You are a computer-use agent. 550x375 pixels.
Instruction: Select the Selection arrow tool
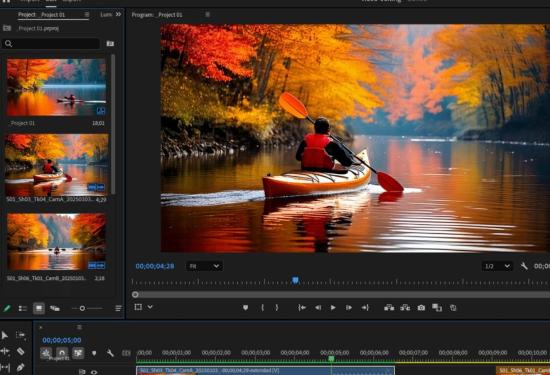click(x=5, y=335)
